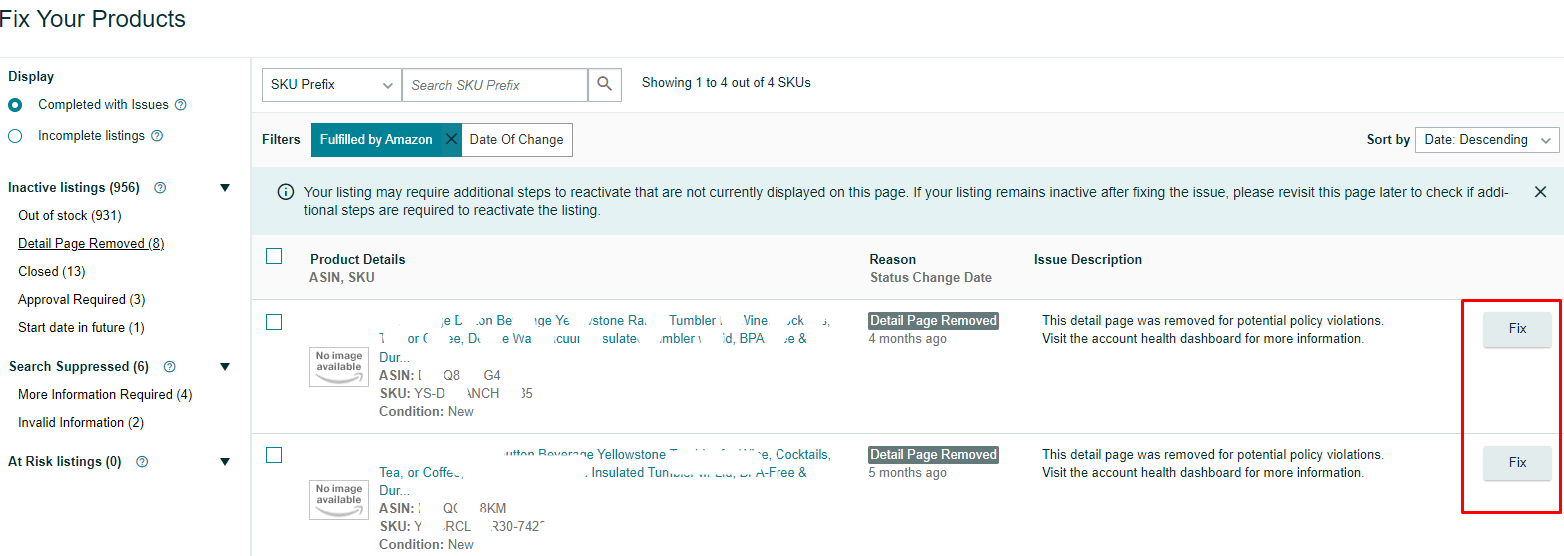Screen dimensions: 1564x556
Task: Click the At Risk listings (0) heading
Action: 65,462
